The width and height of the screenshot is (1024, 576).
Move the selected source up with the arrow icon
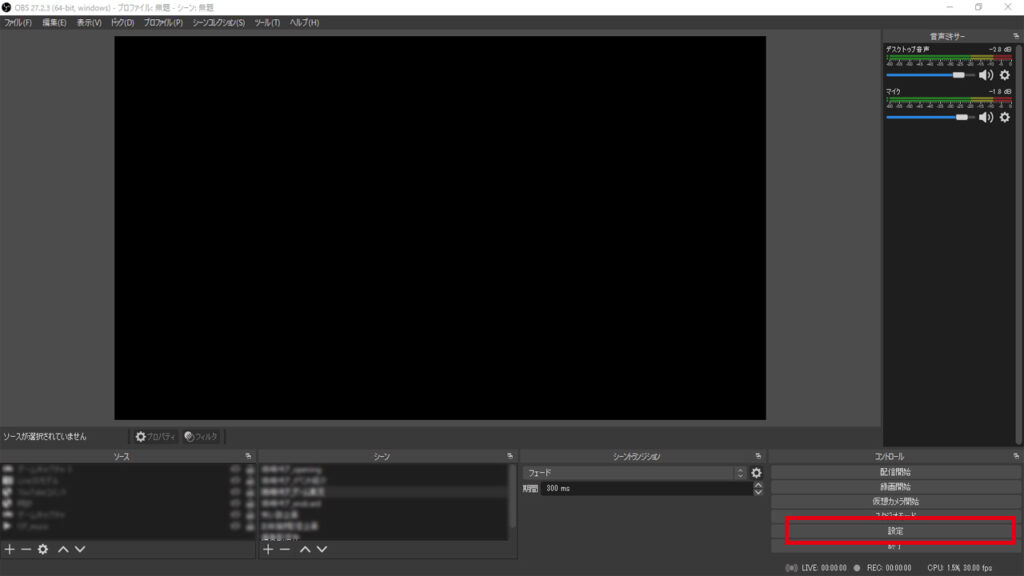click(x=62, y=549)
